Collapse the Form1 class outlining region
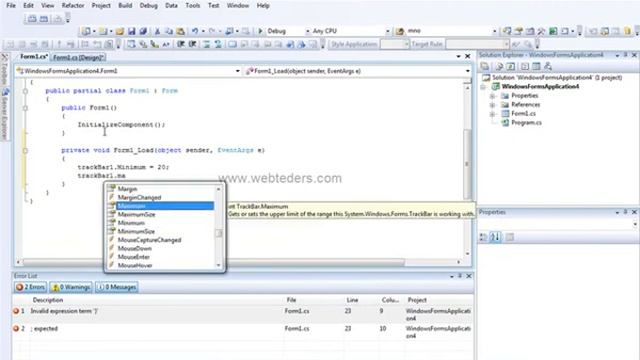The height and width of the screenshot is (360, 640). click(x=25, y=91)
